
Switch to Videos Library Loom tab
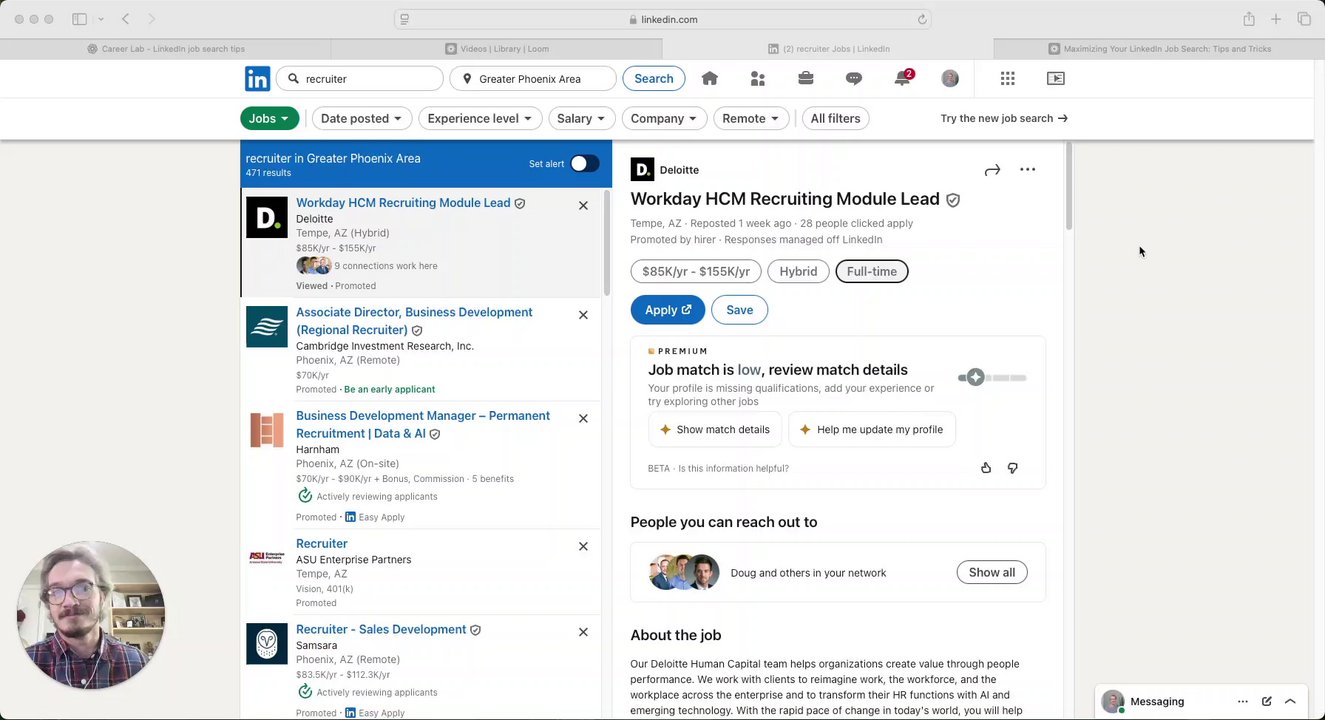point(497,48)
